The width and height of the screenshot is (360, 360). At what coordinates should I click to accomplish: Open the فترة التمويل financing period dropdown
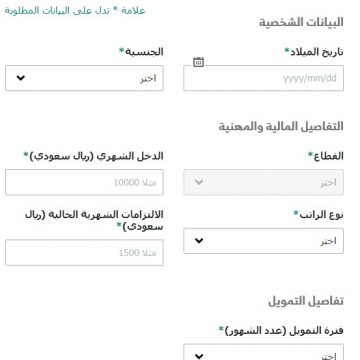(263, 352)
